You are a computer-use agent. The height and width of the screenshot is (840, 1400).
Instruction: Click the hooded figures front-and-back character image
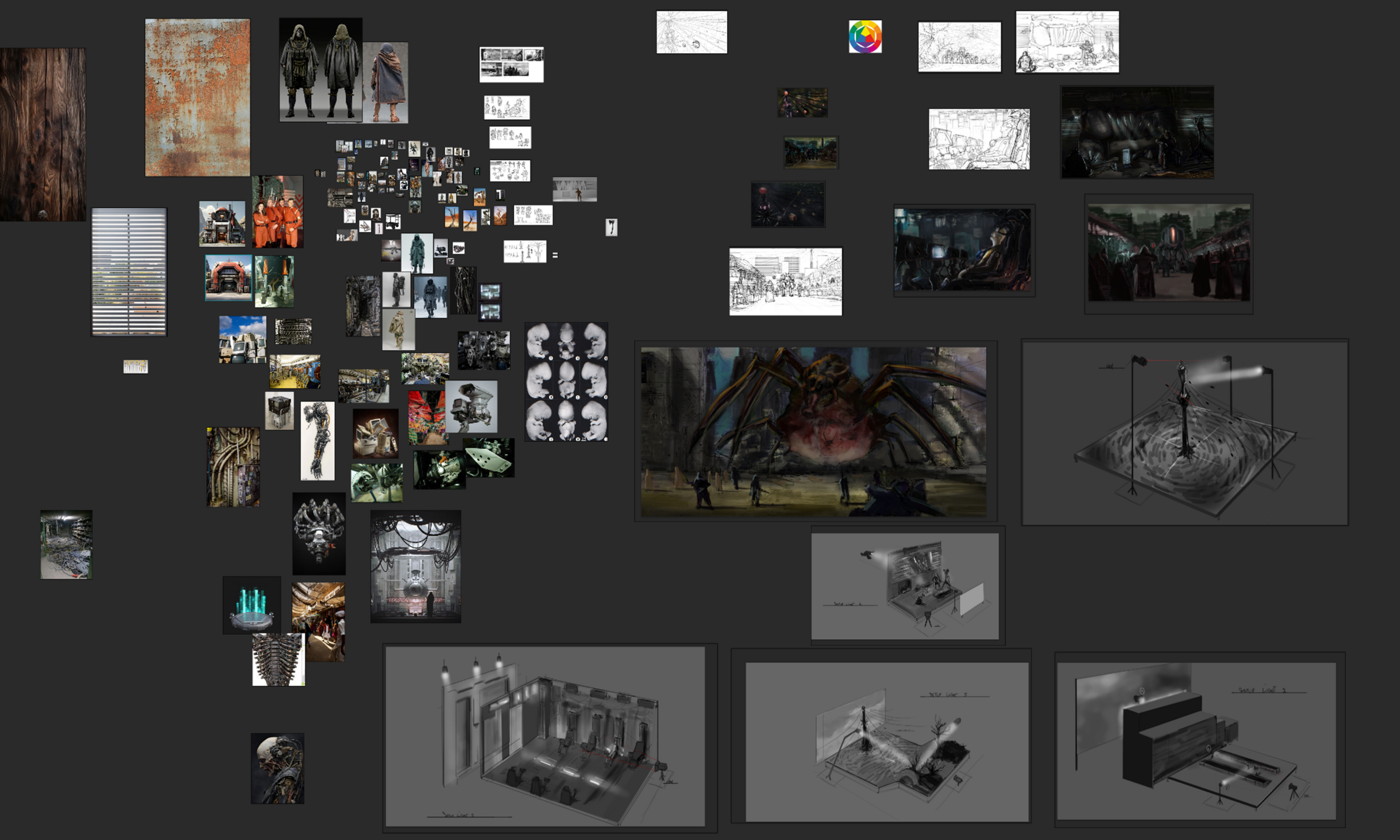point(320,69)
